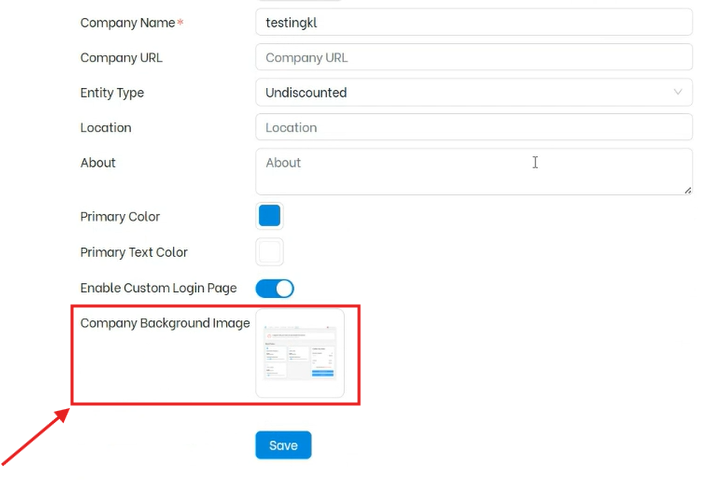Click the Company Background Image thumbnail
The image size is (715, 480).
(300, 353)
